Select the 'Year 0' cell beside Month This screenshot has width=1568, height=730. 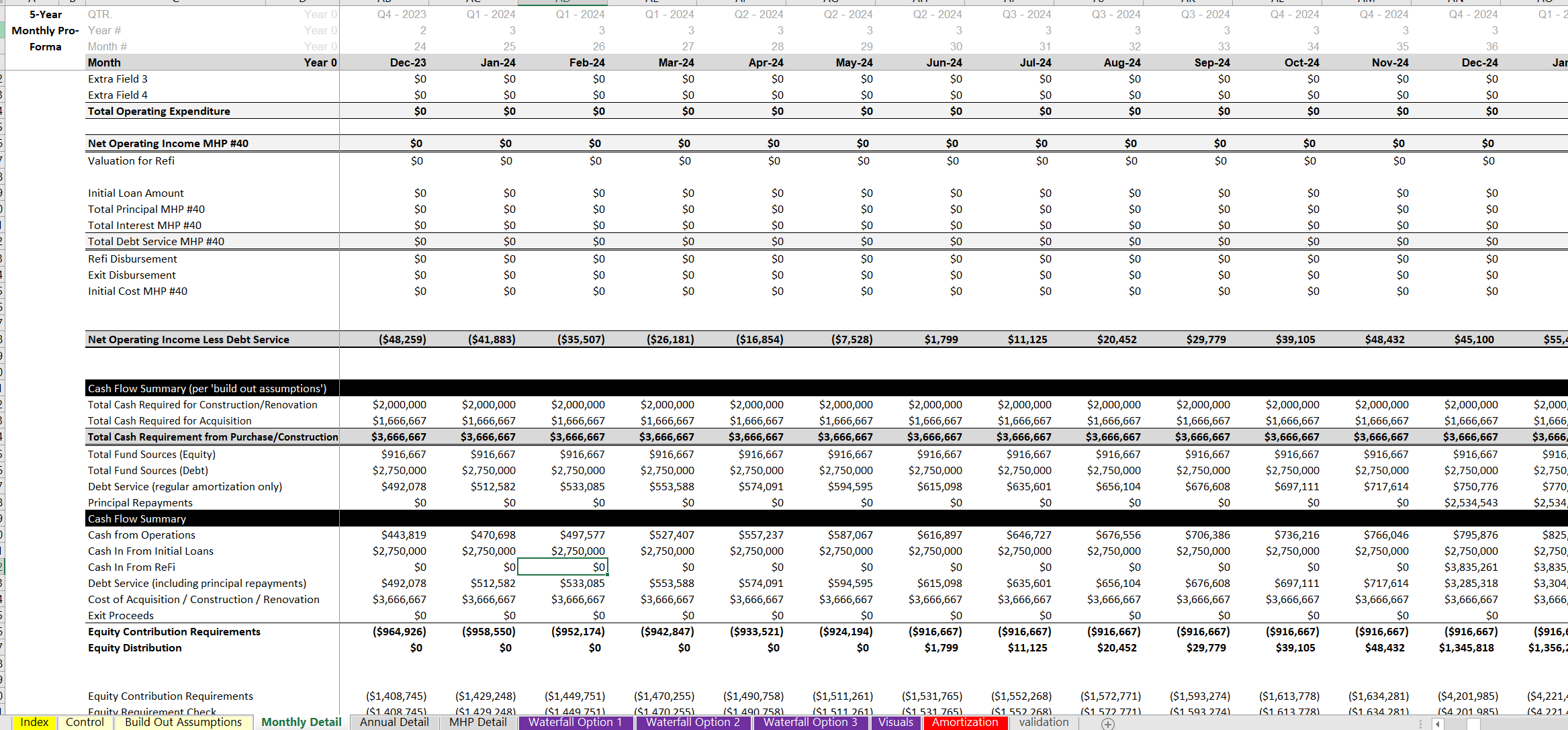point(320,62)
